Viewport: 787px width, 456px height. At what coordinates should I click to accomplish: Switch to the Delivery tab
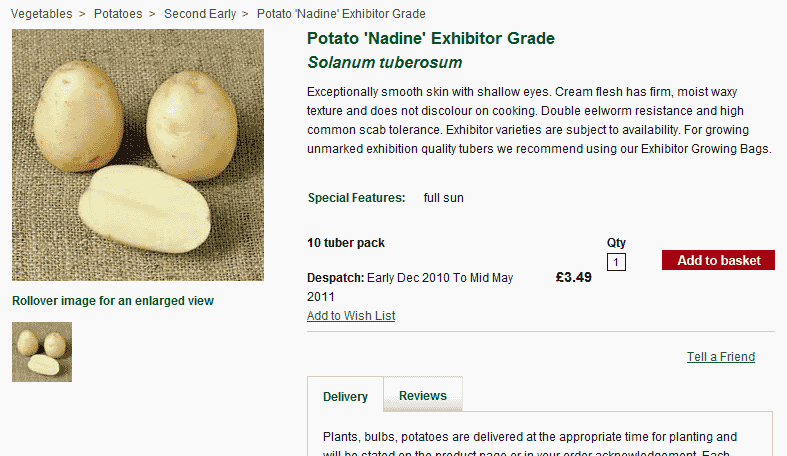coord(345,397)
